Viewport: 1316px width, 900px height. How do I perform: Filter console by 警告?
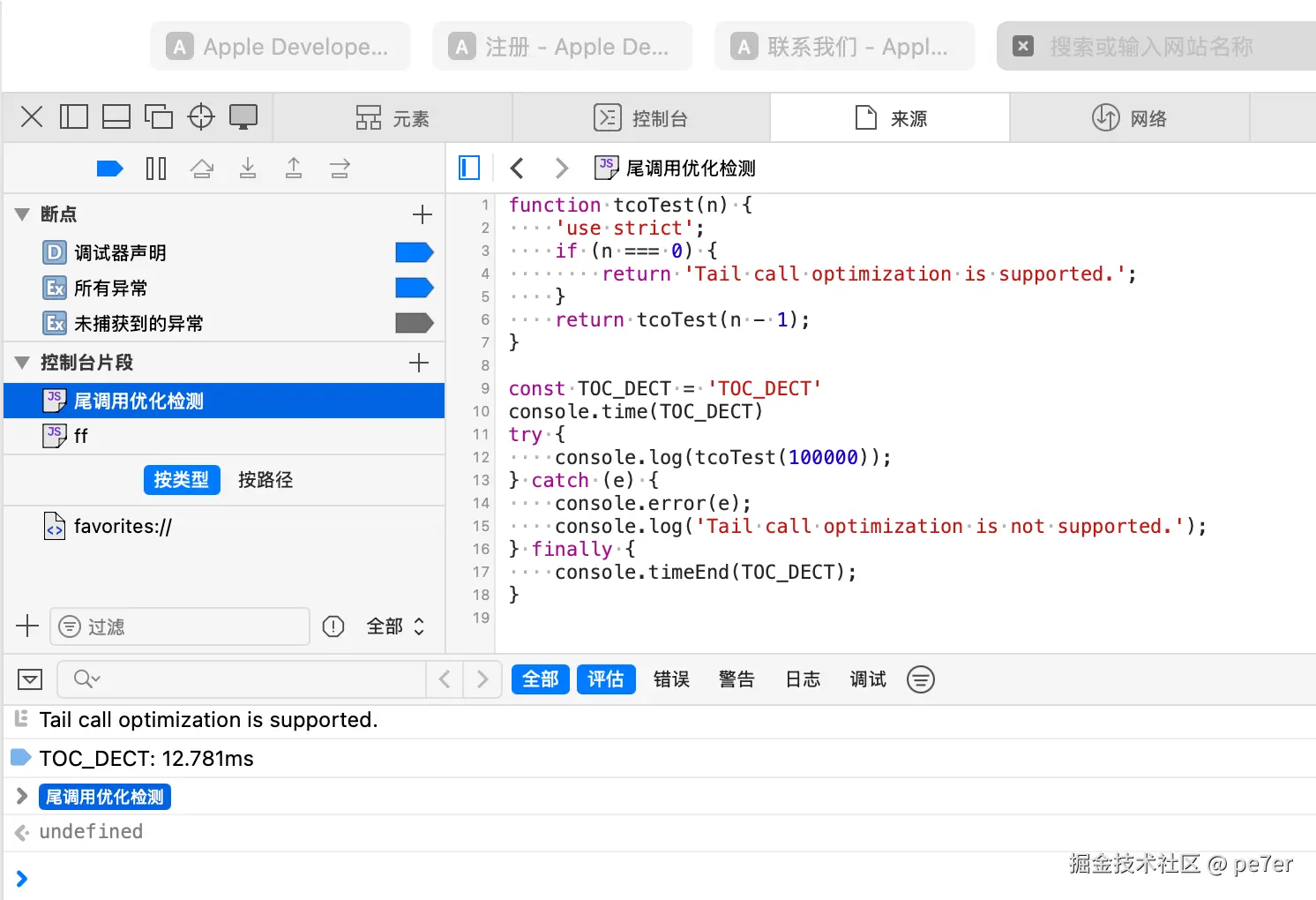point(737,679)
